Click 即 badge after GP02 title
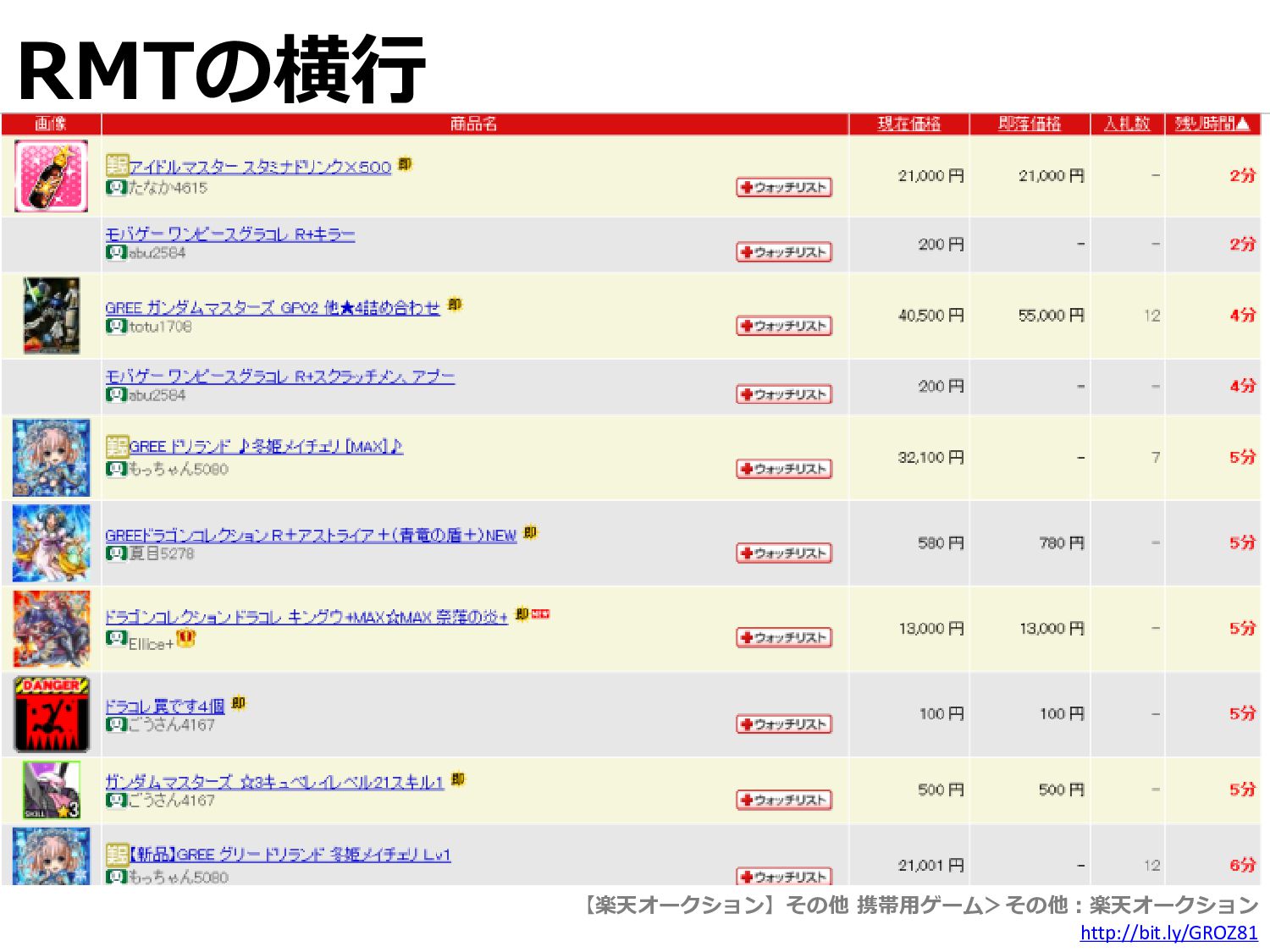The image size is (1270, 952). 455,305
